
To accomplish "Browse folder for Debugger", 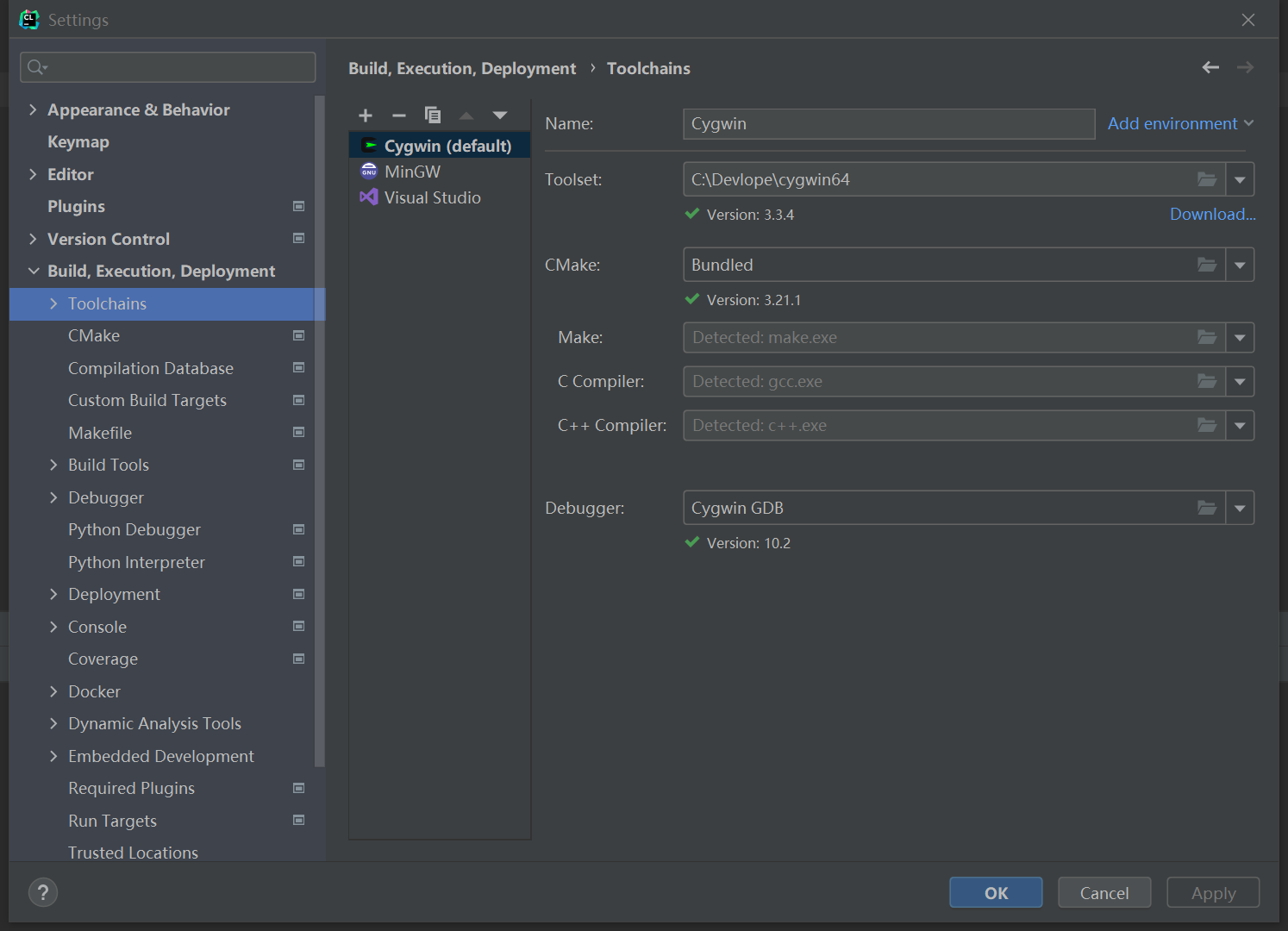I will [x=1207, y=508].
